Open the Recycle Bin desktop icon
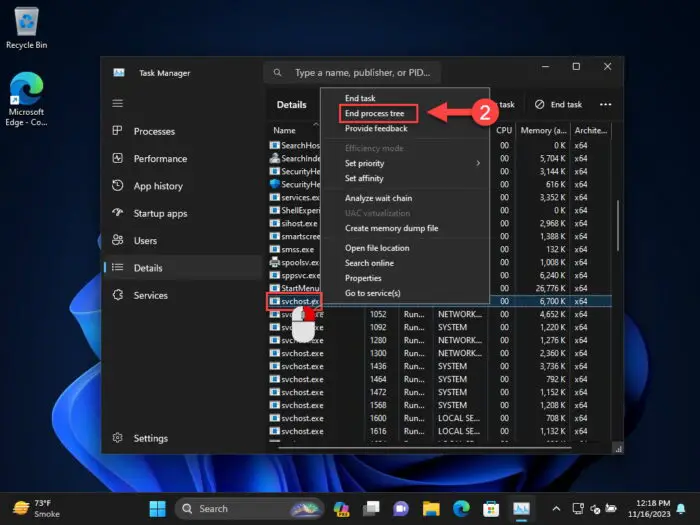The image size is (700, 525). 26,28
